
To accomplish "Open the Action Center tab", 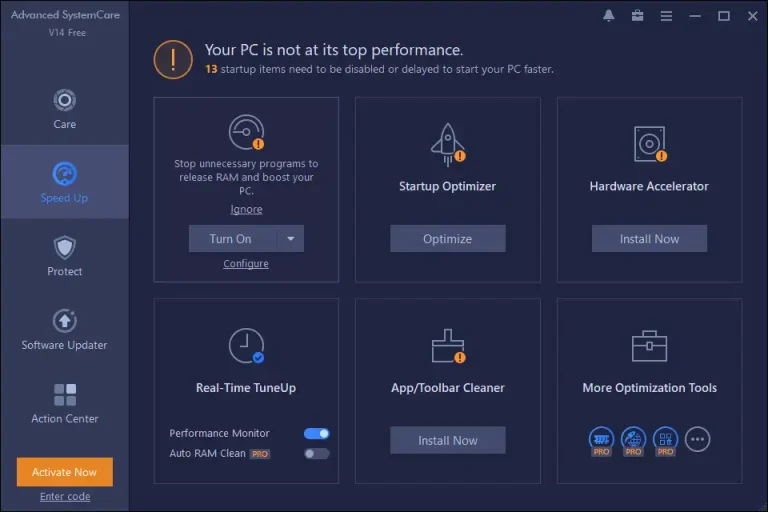I will coord(65,403).
